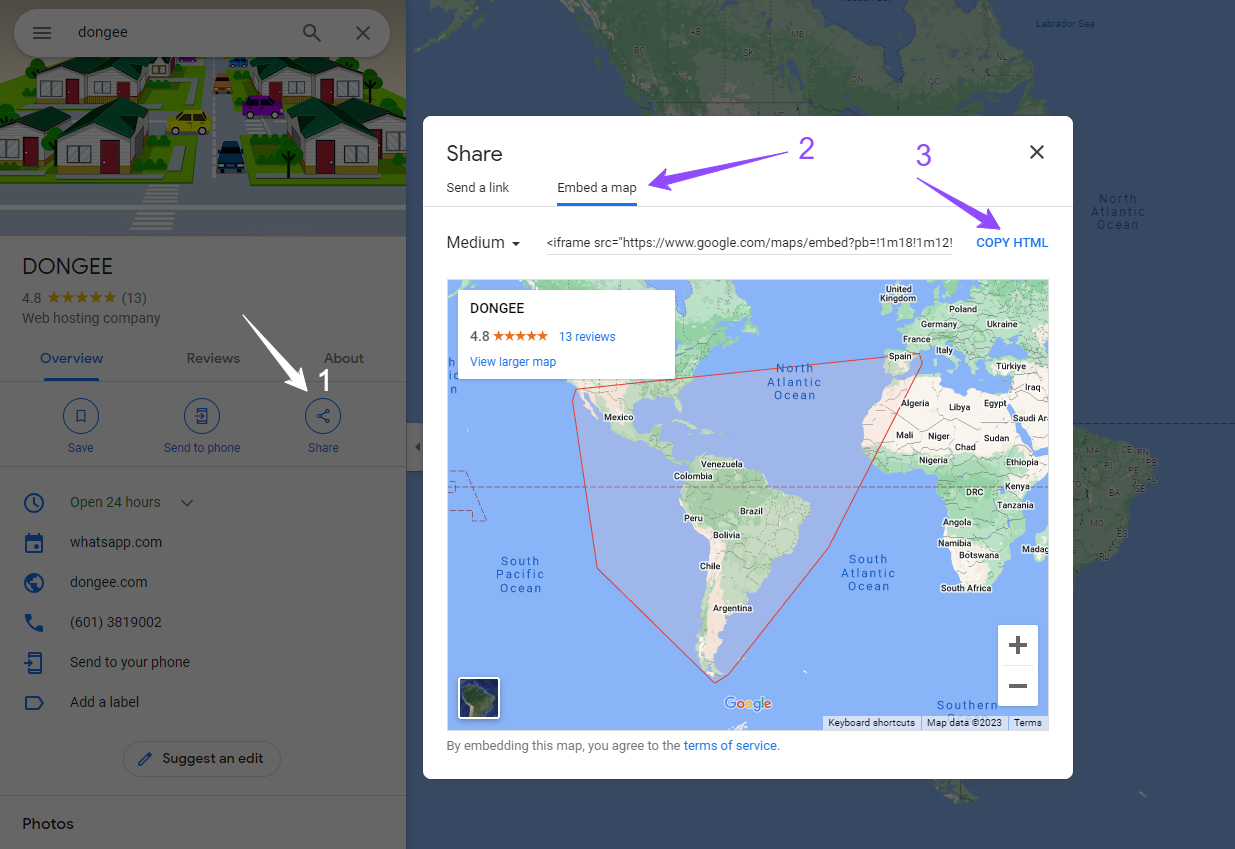Image resolution: width=1235 pixels, height=849 pixels.
Task: Click Suggest an edit button
Action: coord(202,758)
